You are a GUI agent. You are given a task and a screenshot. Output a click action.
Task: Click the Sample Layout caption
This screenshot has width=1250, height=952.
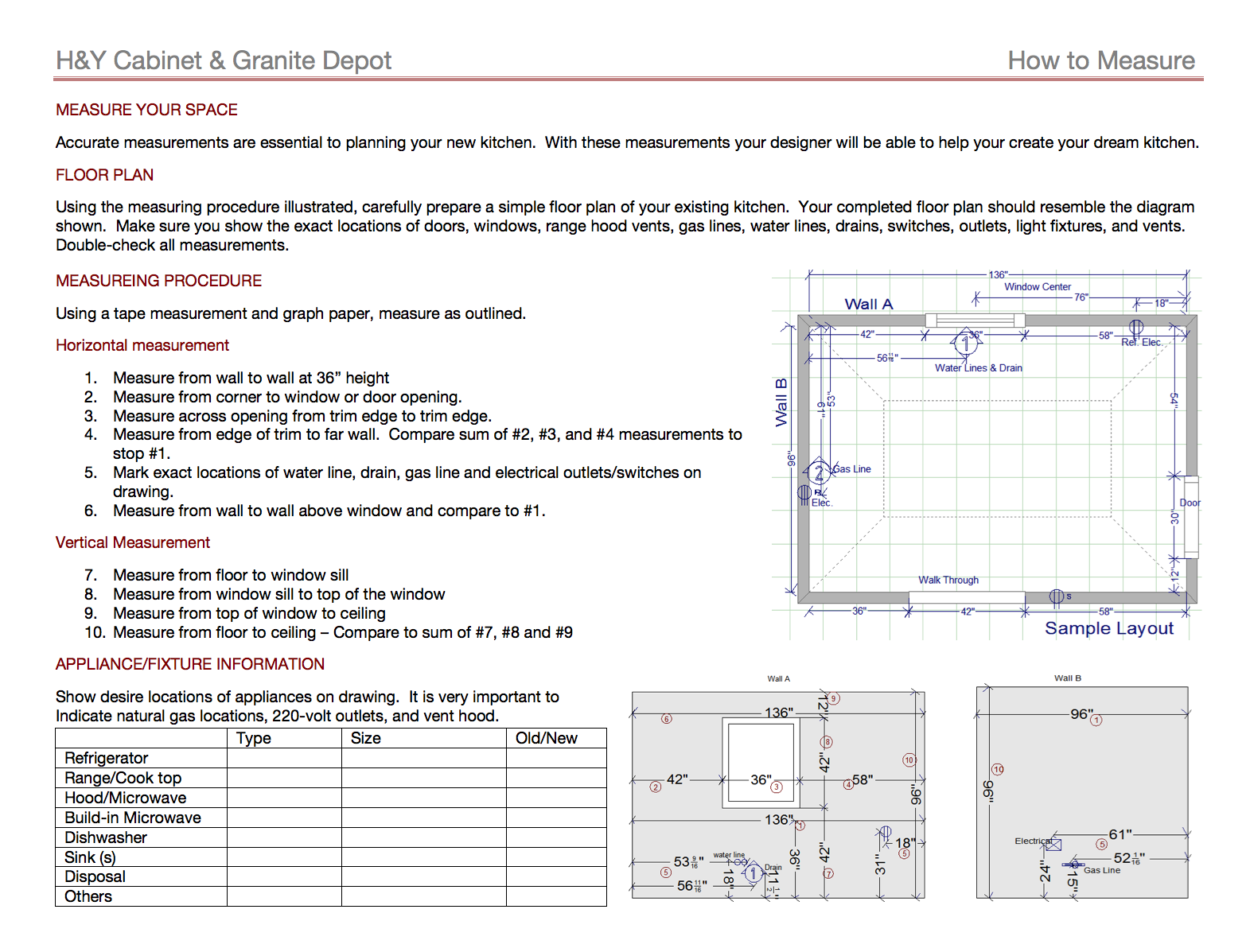1108,628
